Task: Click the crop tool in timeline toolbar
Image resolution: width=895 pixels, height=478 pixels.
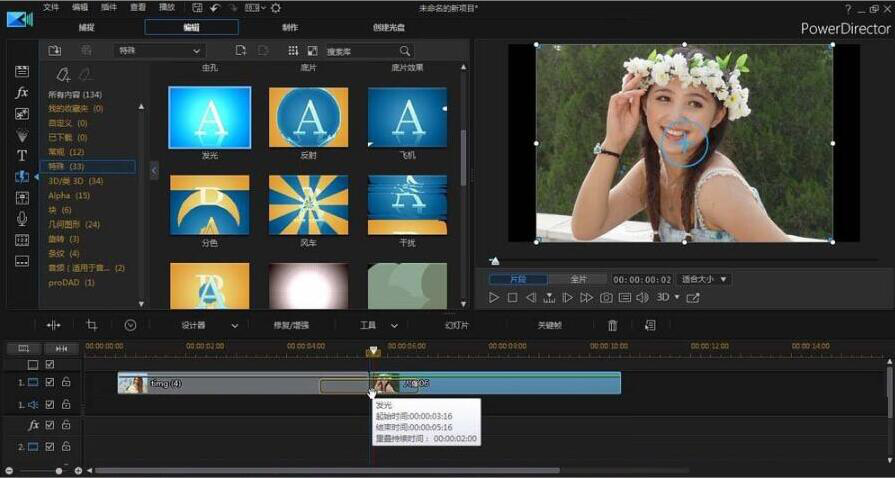Action: pos(92,325)
